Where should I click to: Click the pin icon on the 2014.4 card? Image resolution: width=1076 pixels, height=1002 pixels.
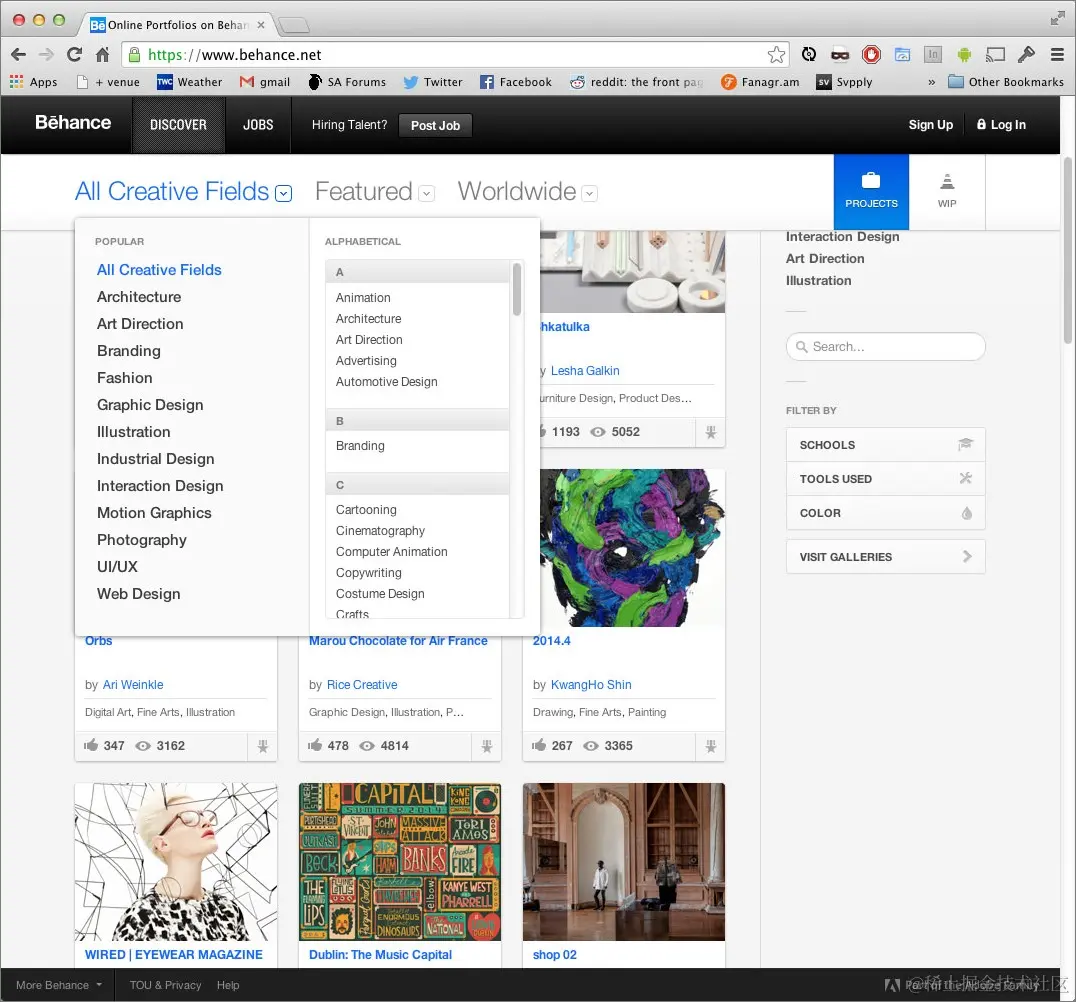(x=711, y=746)
